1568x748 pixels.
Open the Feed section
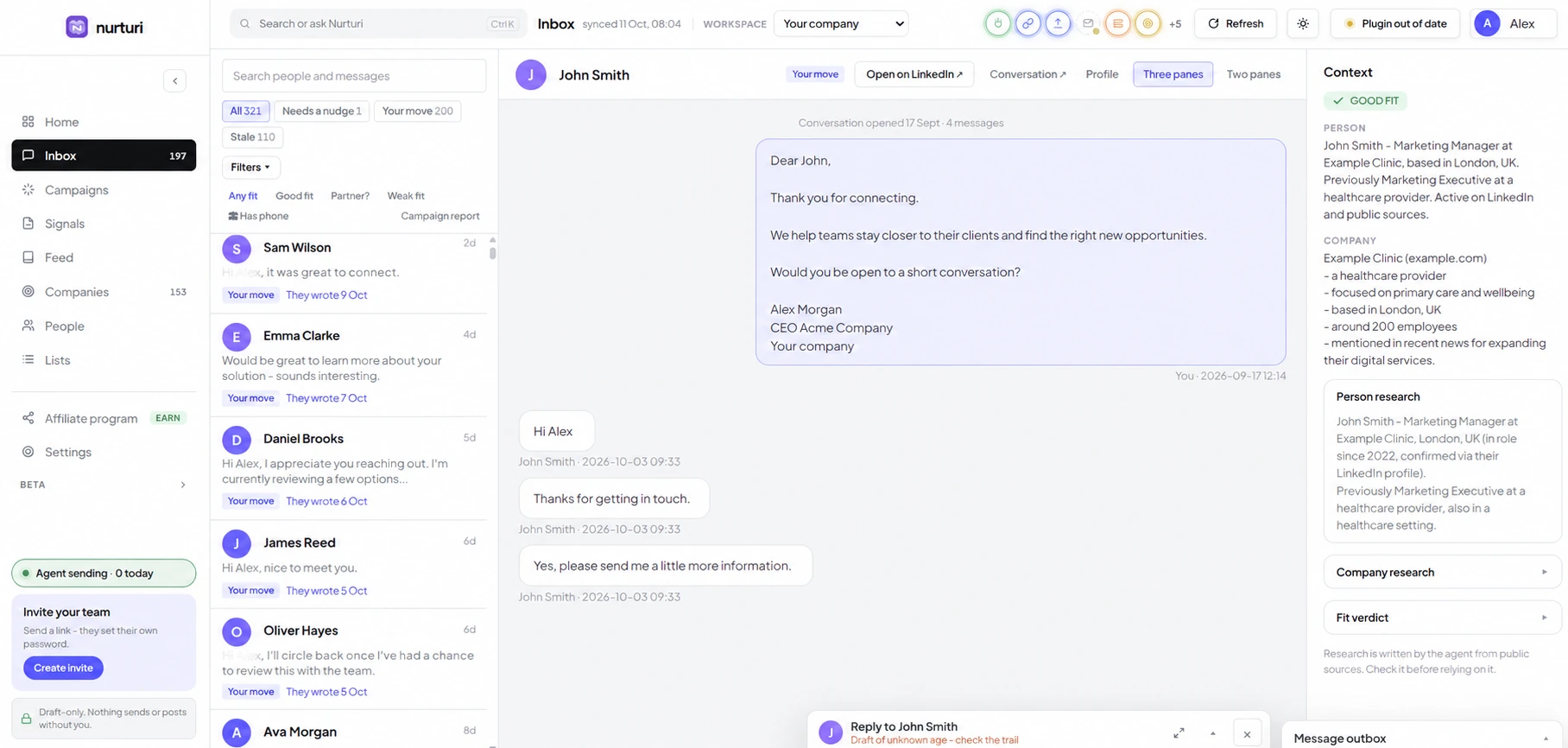pos(104,257)
